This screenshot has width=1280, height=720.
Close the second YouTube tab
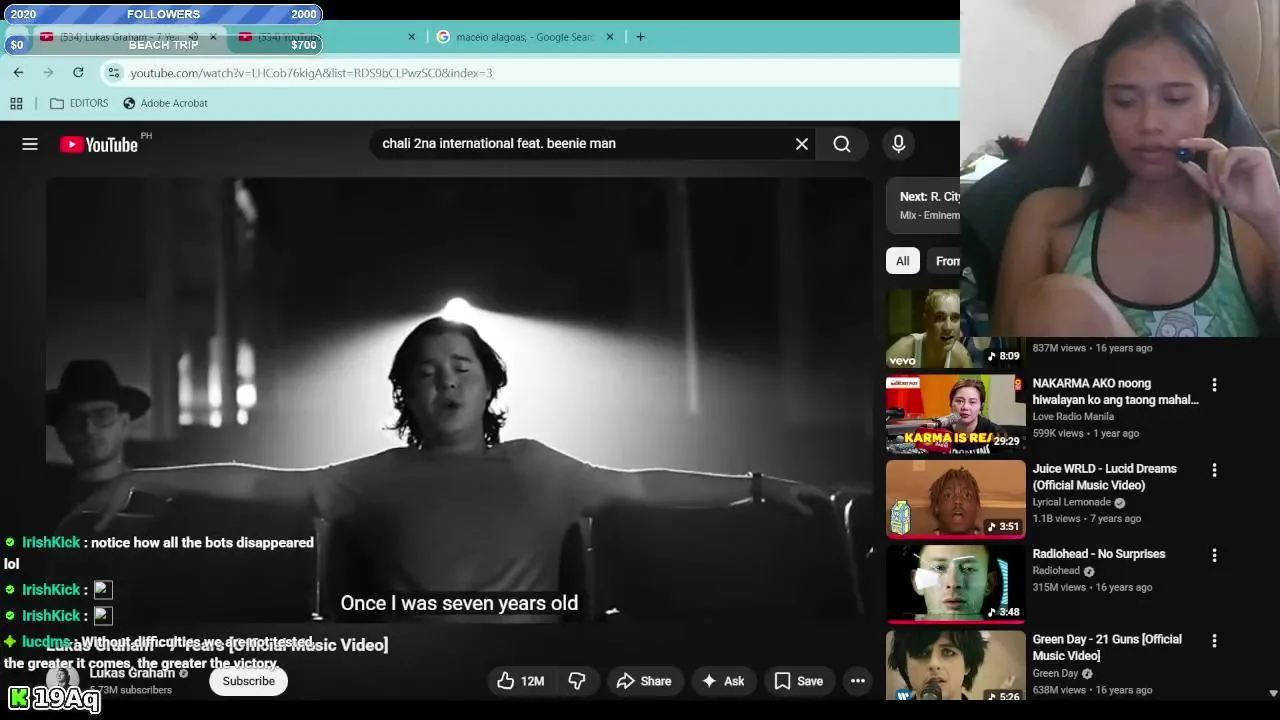point(411,37)
